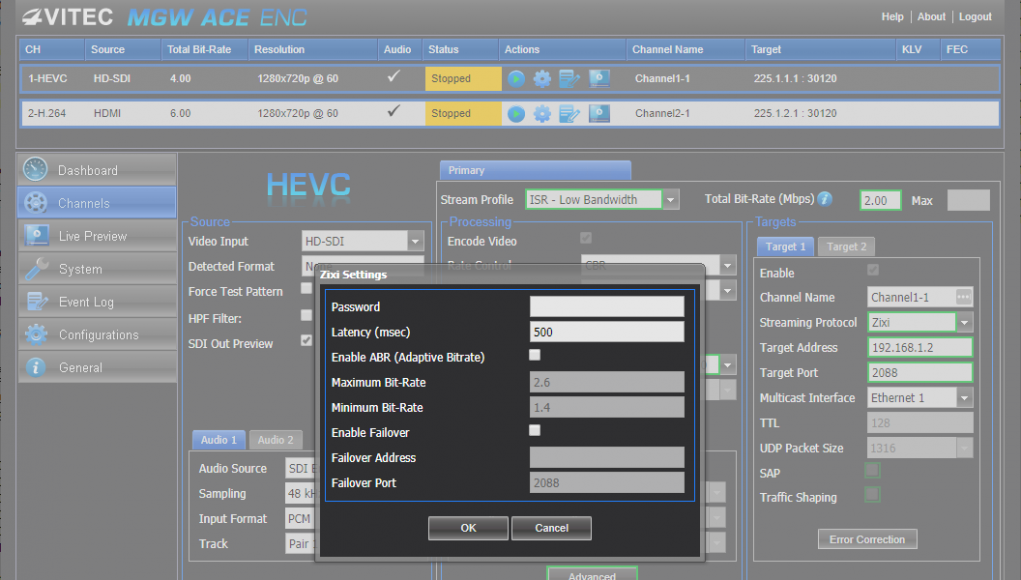Click the Target 1 Channel Name field
Viewport: 1021px width, 580px height.
pyautogui.click(x=912, y=297)
